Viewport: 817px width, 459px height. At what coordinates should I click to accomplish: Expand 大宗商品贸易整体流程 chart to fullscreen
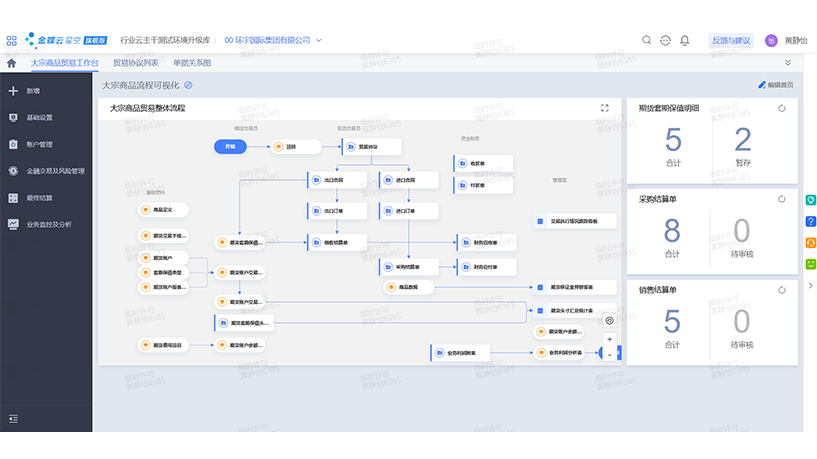click(x=605, y=108)
